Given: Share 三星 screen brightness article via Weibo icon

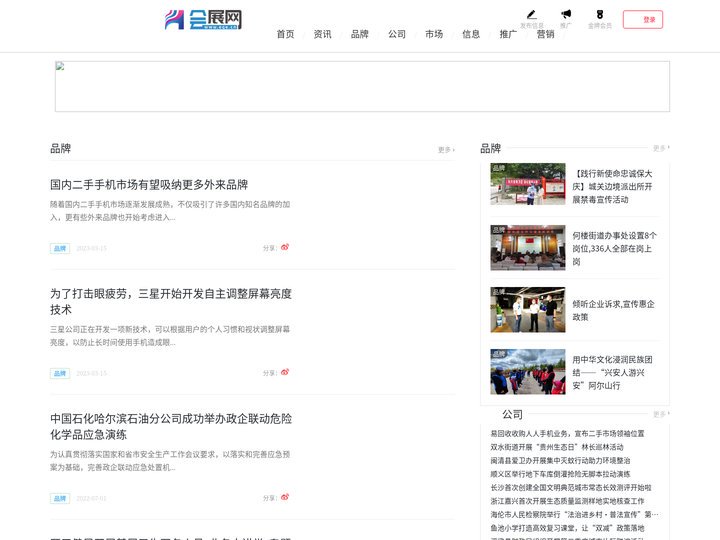Looking at the screenshot, I should point(285,372).
